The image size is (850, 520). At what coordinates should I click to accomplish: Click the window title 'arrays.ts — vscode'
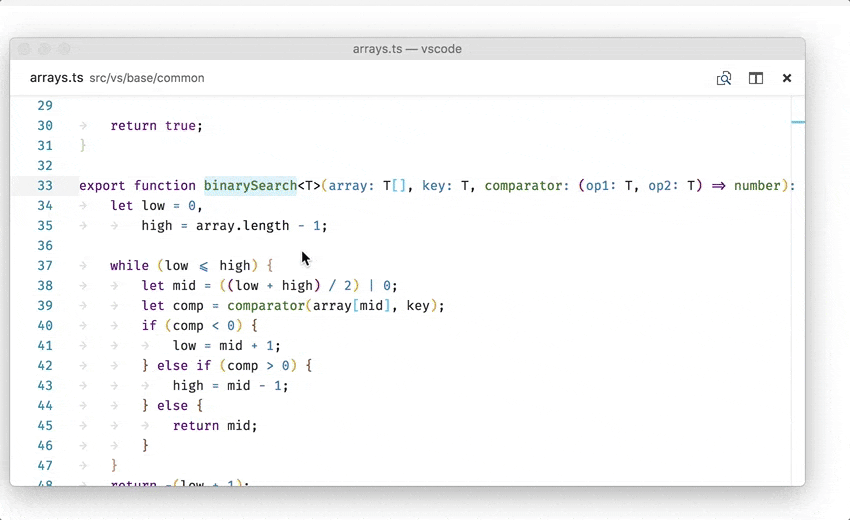tap(407, 49)
